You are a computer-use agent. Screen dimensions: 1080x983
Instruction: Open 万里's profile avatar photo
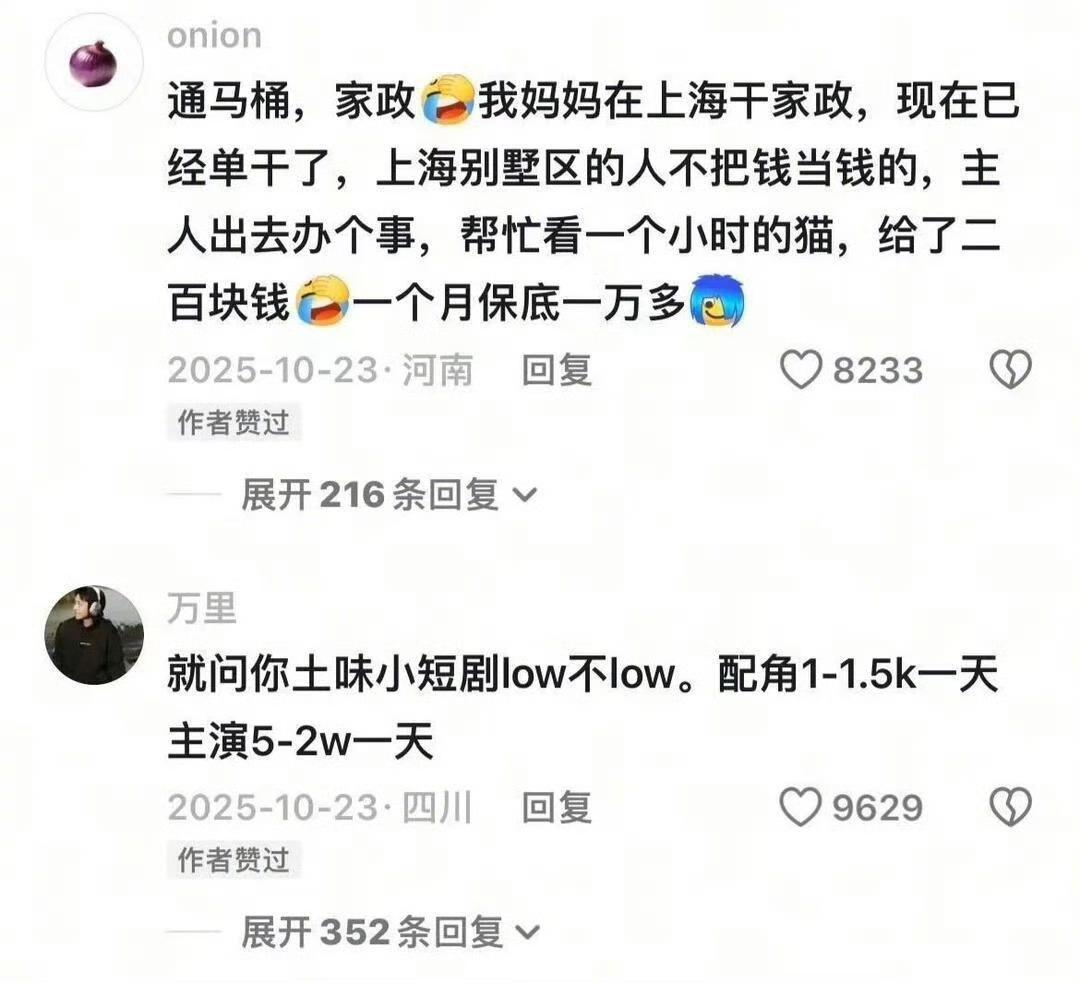pos(94,635)
